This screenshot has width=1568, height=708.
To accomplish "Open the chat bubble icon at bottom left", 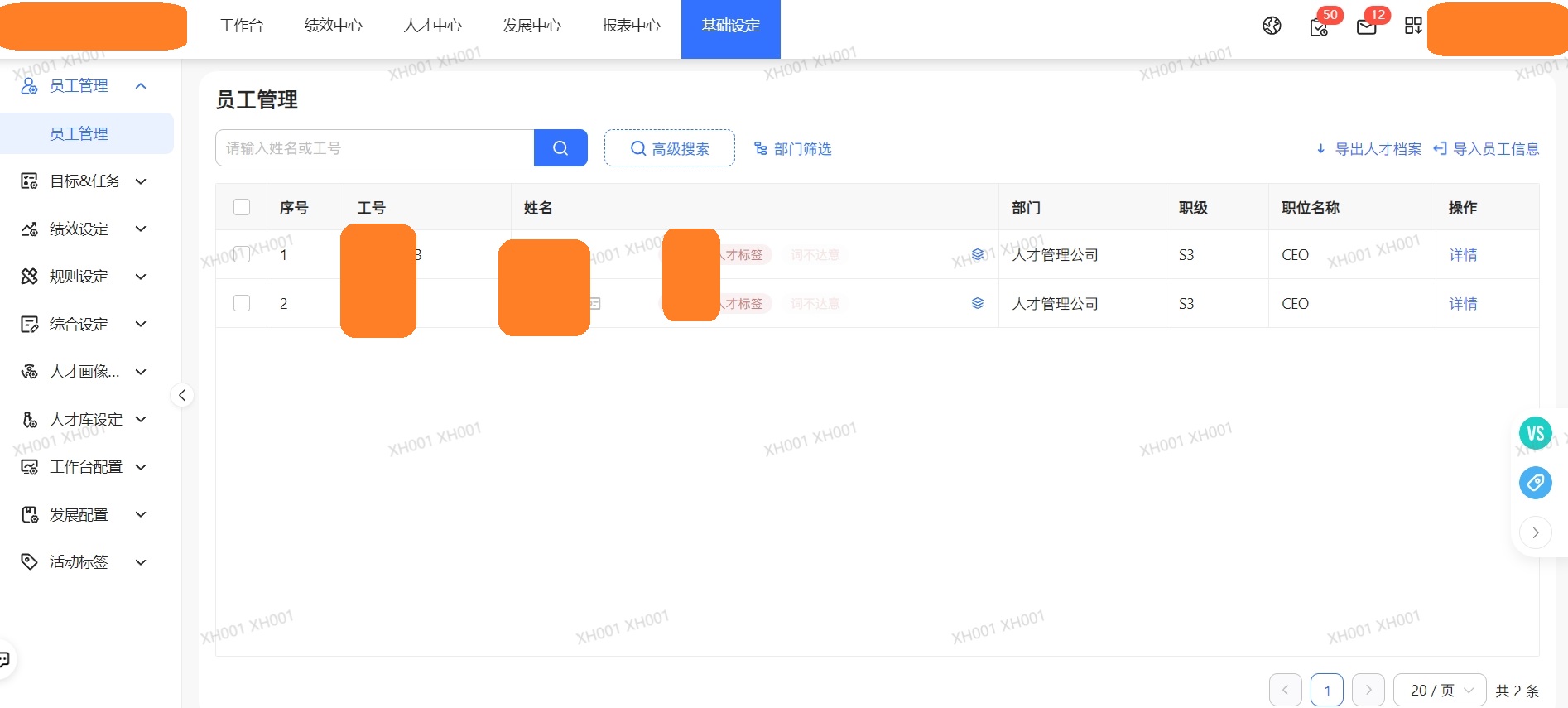I will (4, 659).
